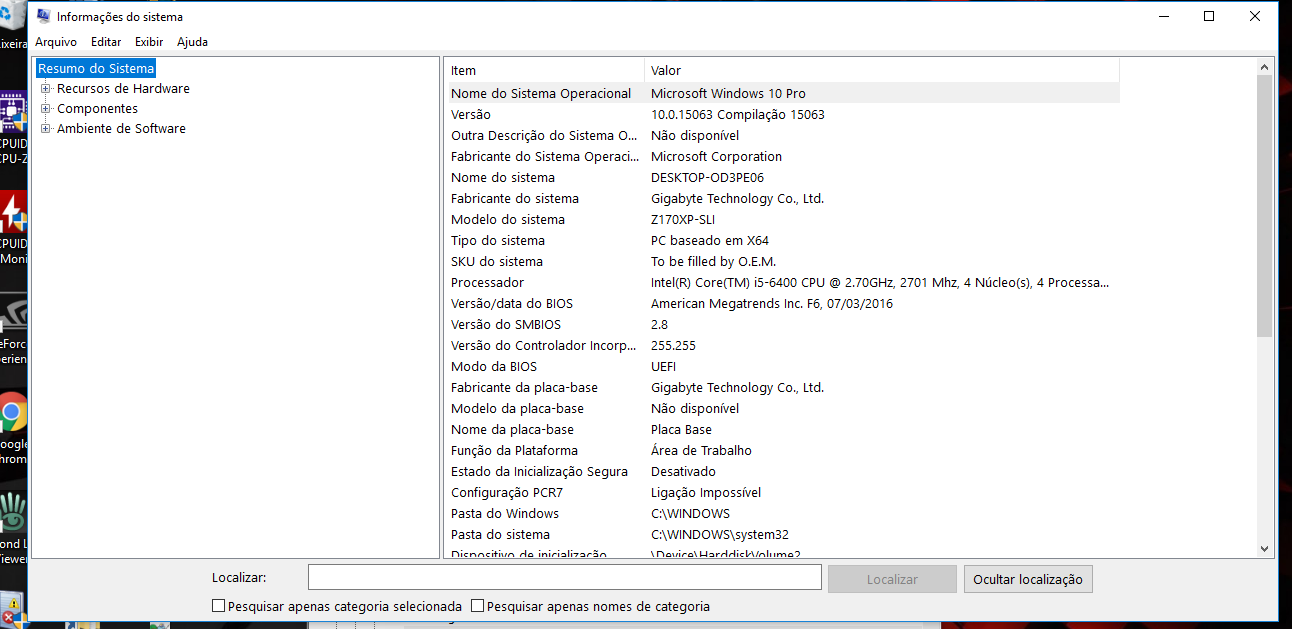Image resolution: width=1292 pixels, height=629 pixels.
Task: Select Recursos de Hardware tree item
Action: (123, 89)
